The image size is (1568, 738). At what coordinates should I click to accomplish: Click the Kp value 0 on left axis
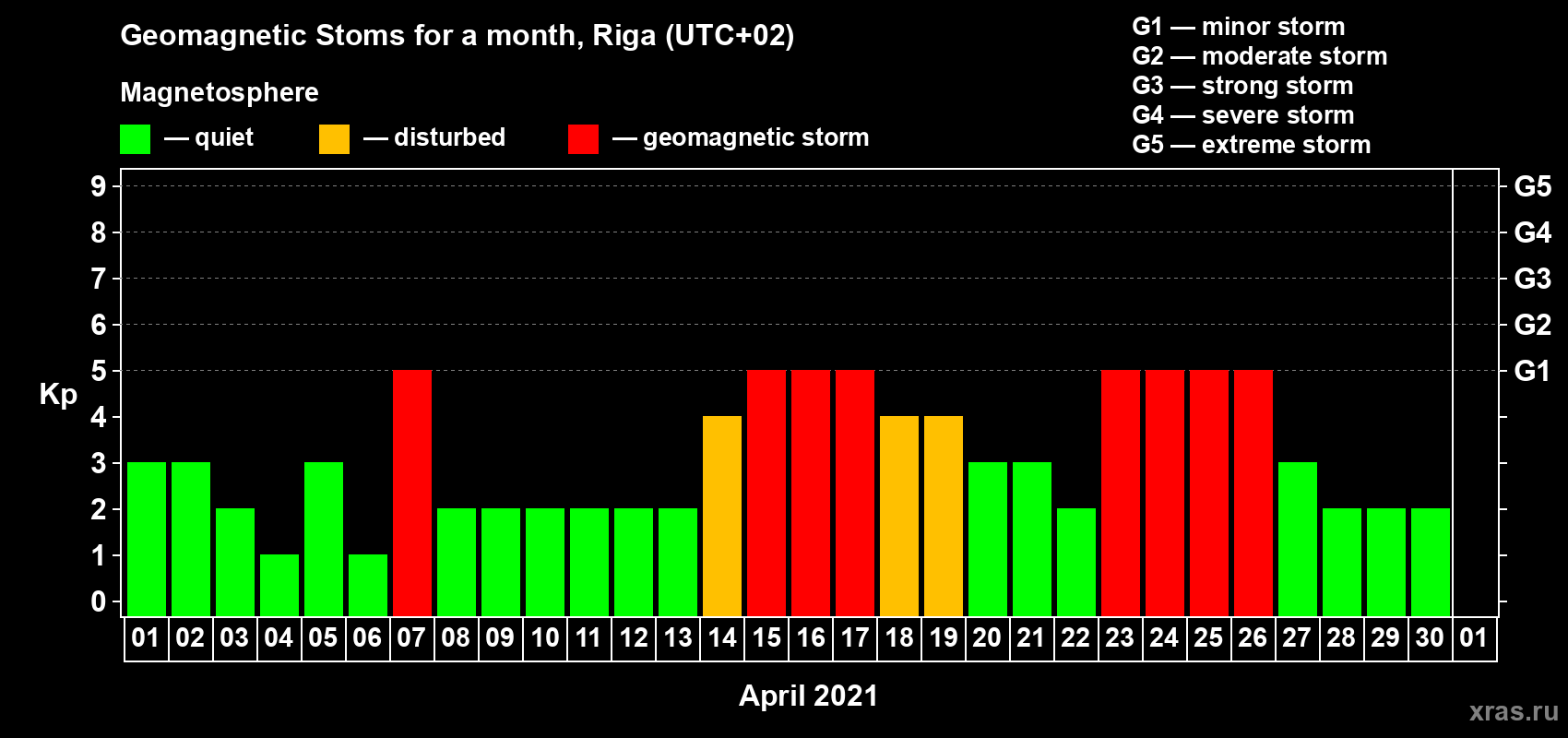click(99, 601)
